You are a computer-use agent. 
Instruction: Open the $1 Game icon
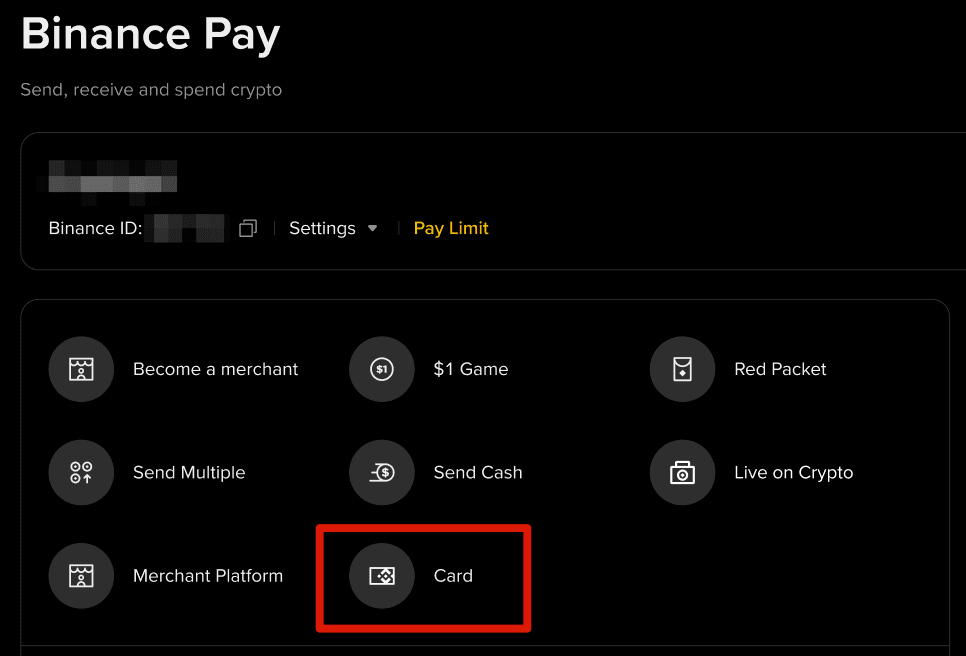coord(382,369)
